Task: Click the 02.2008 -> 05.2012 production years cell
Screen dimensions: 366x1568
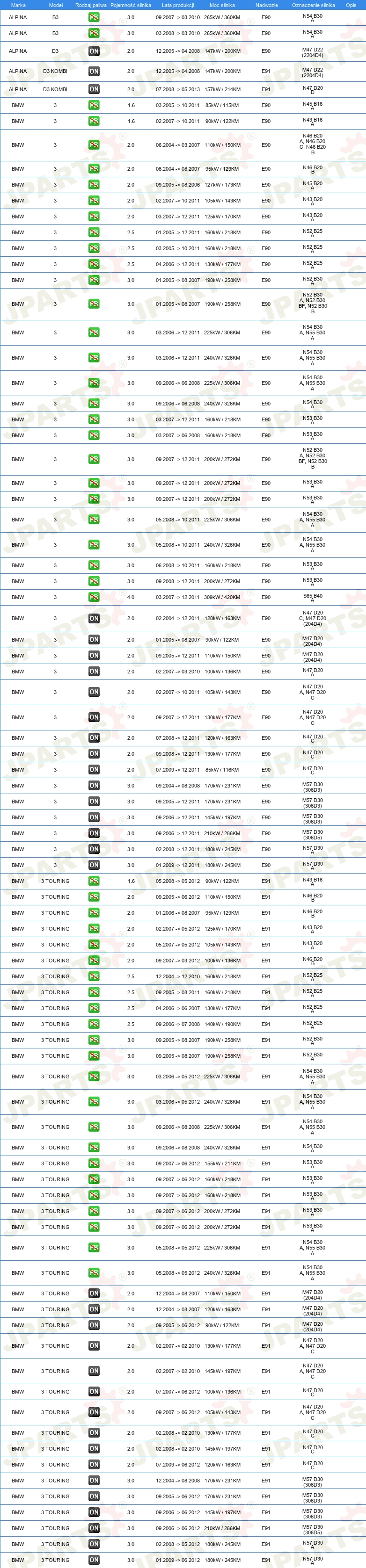Action: 178,1544
